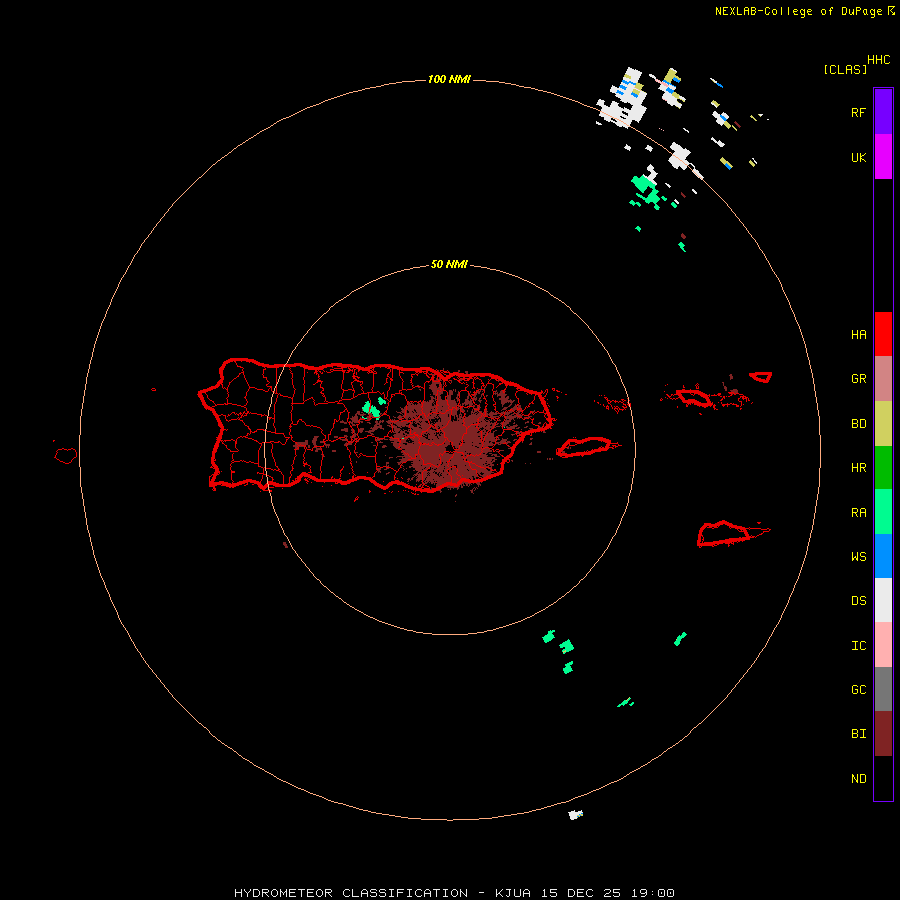Viewport: 900px width, 900px height.
Task: Pick the HR dark green legend swatch
Action: click(883, 468)
